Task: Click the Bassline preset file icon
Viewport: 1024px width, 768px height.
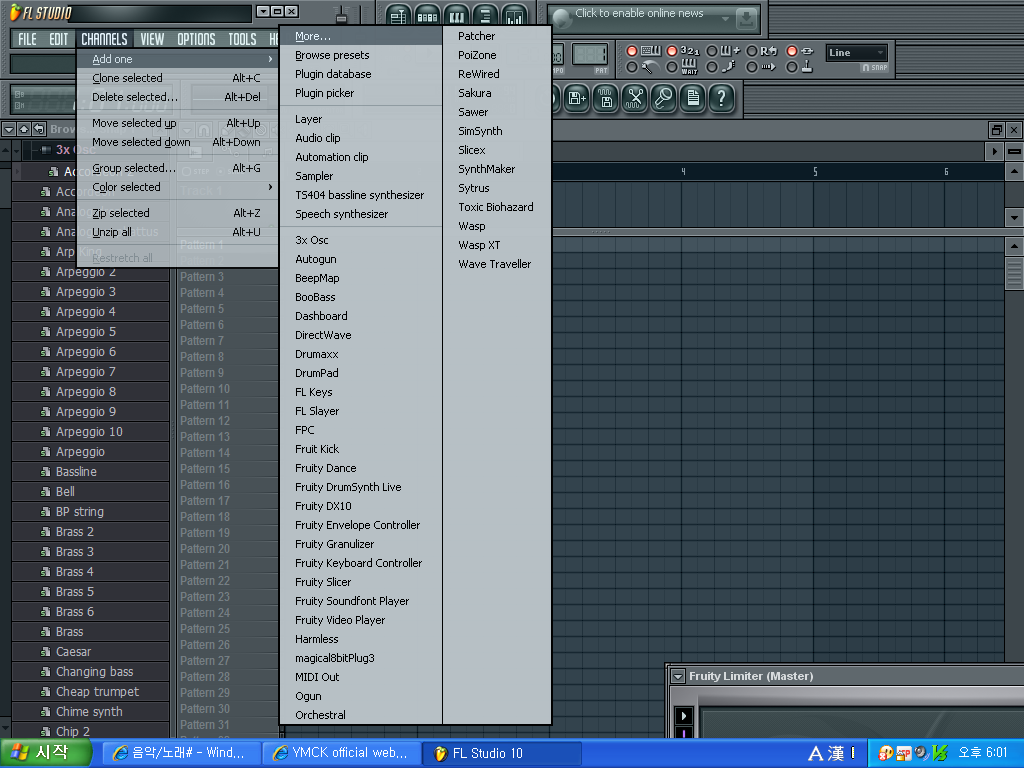Action: pyautogui.click(x=45, y=472)
